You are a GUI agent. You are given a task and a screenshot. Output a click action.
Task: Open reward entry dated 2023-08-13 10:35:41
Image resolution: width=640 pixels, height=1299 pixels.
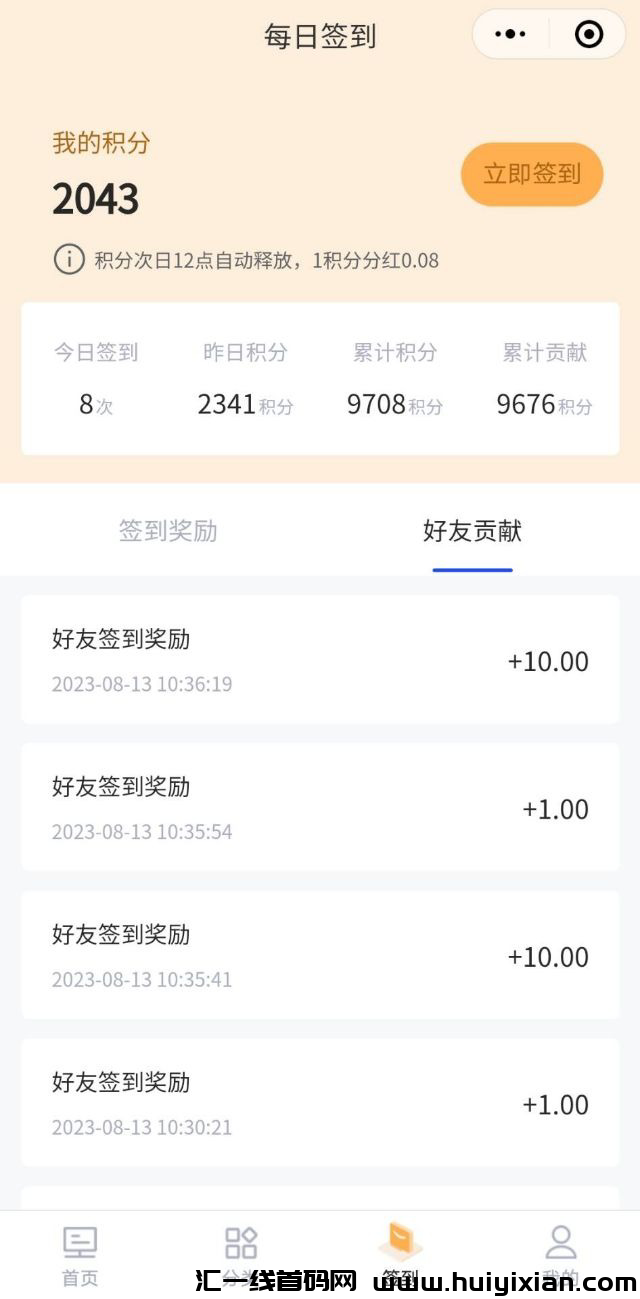coord(320,955)
